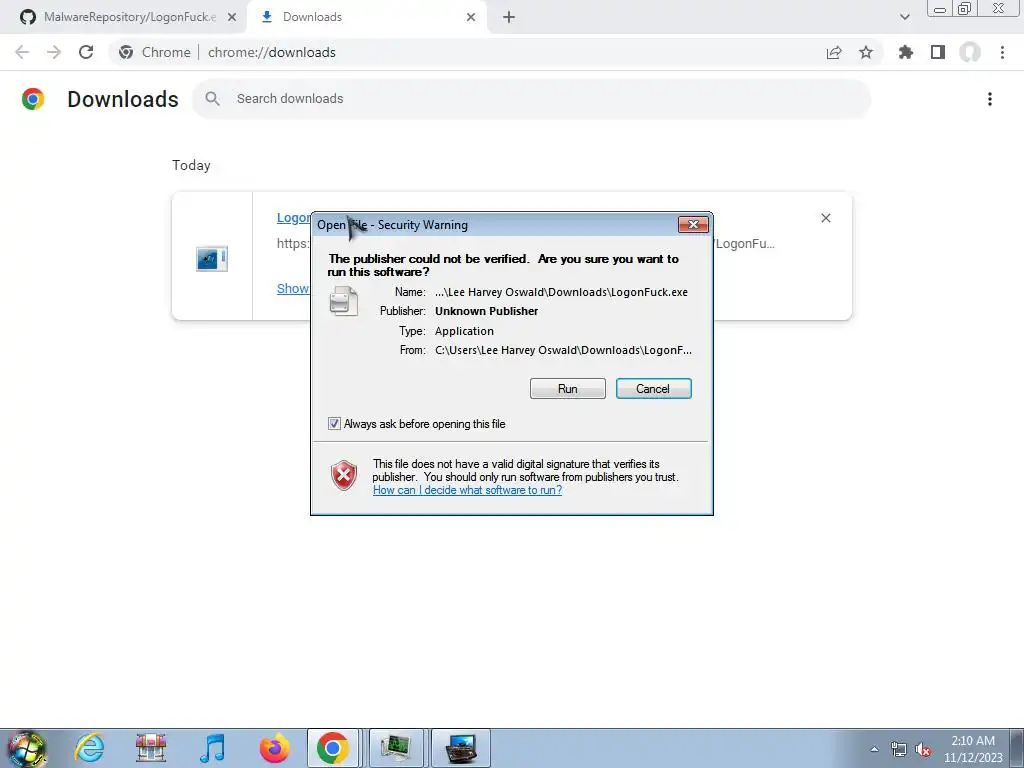Click the Unknown Publisher text
Viewport: 1024px width, 768px height.
pos(487,312)
